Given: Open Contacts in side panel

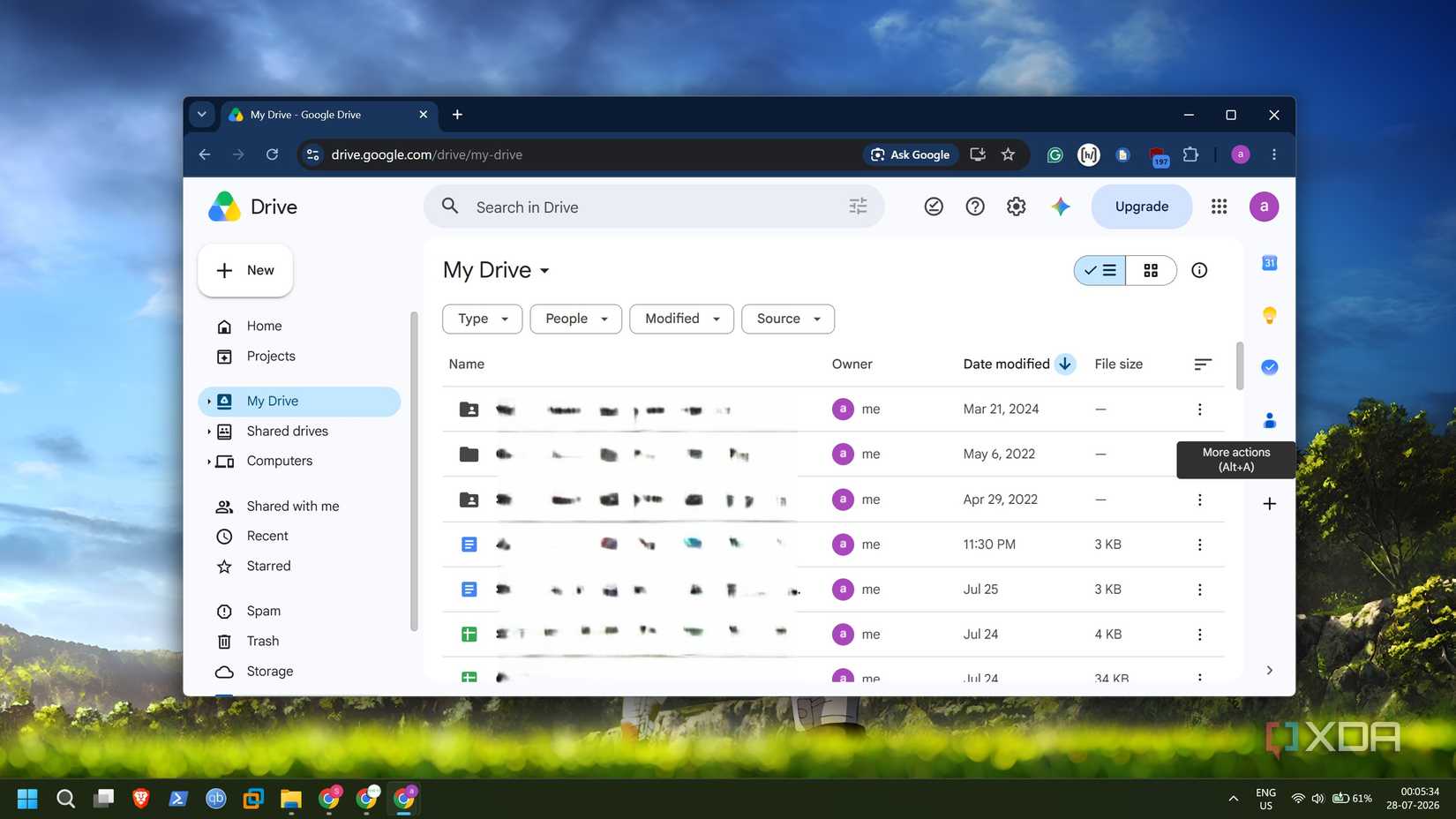Looking at the screenshot, I should point(1269,420).
